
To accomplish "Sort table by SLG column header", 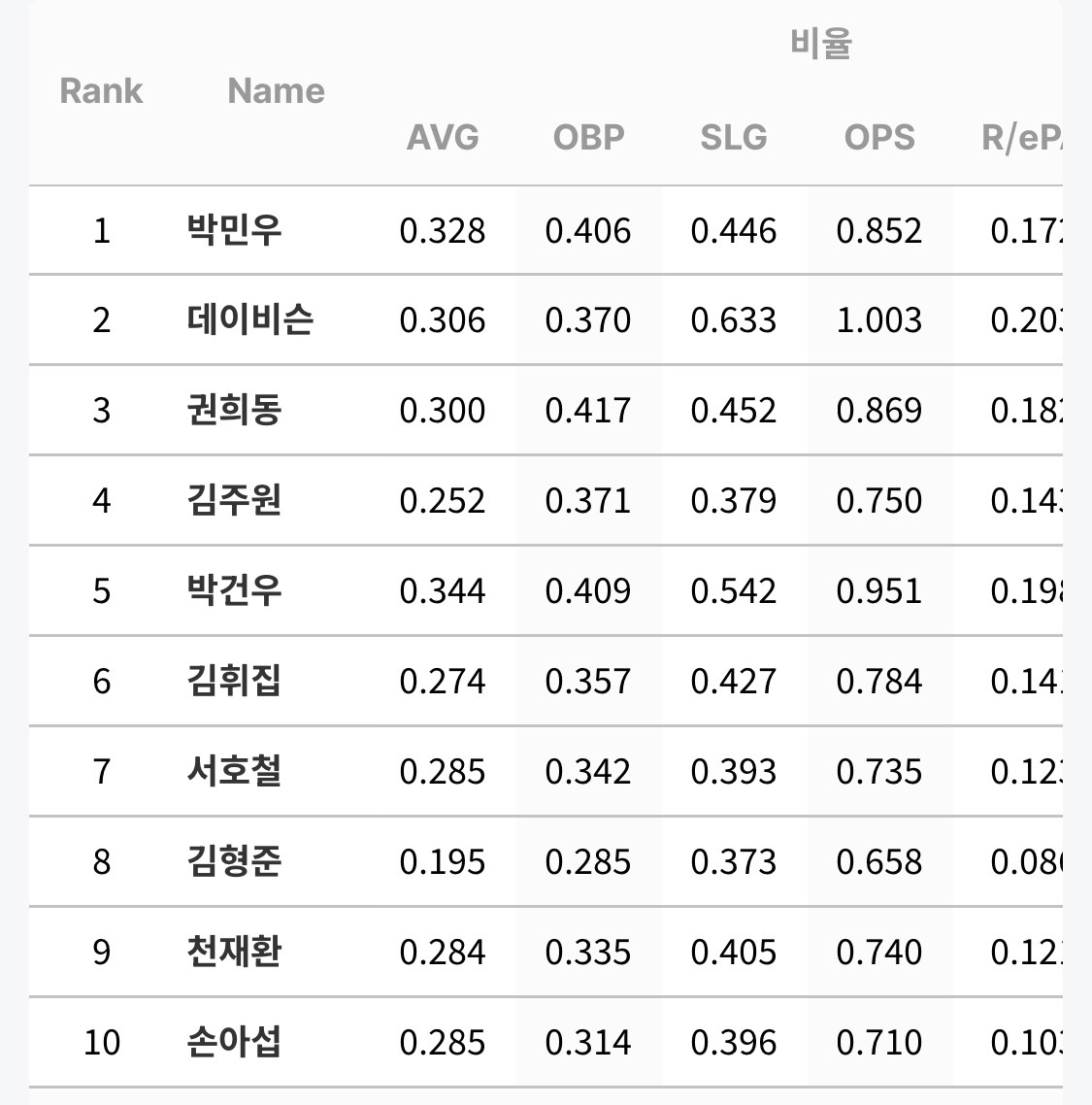I will (x=734, y=137).
